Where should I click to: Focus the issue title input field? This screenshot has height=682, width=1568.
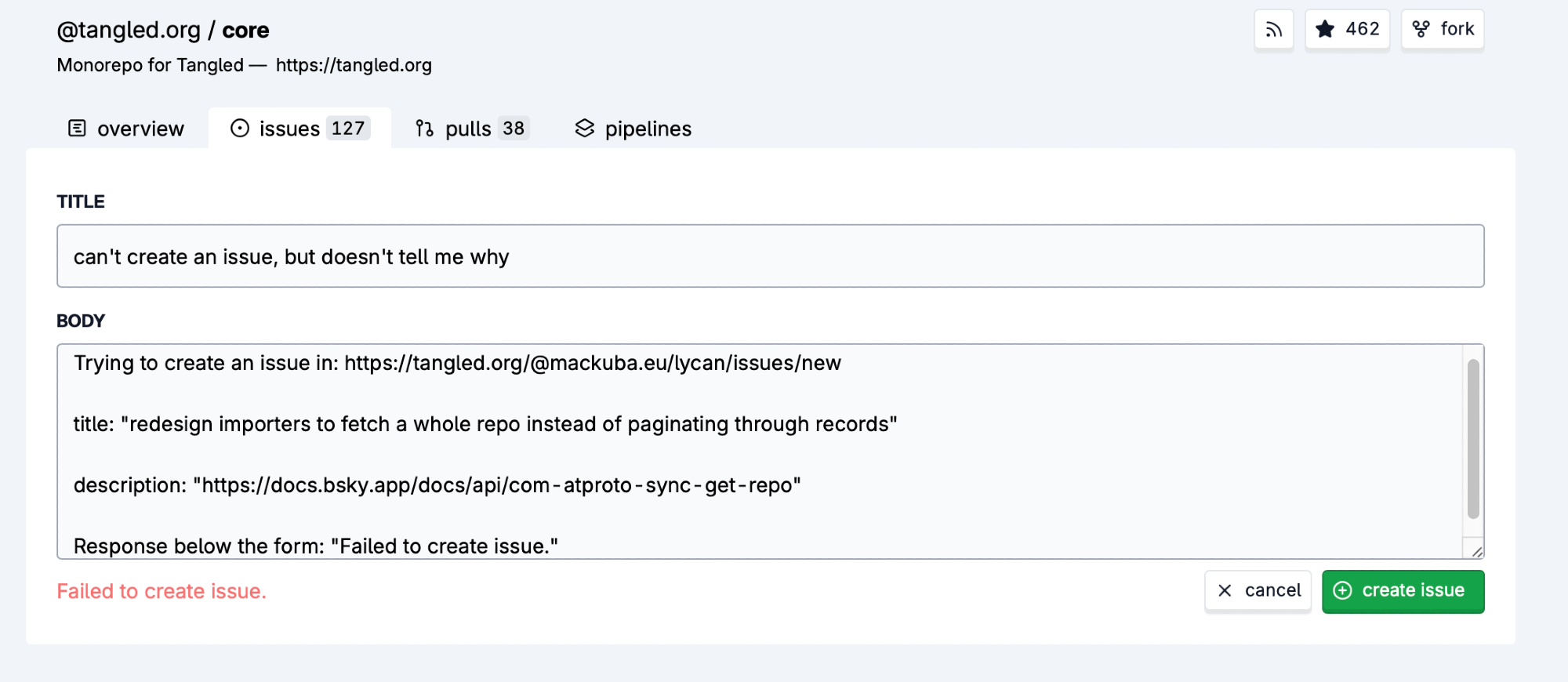tap(770, 256)
